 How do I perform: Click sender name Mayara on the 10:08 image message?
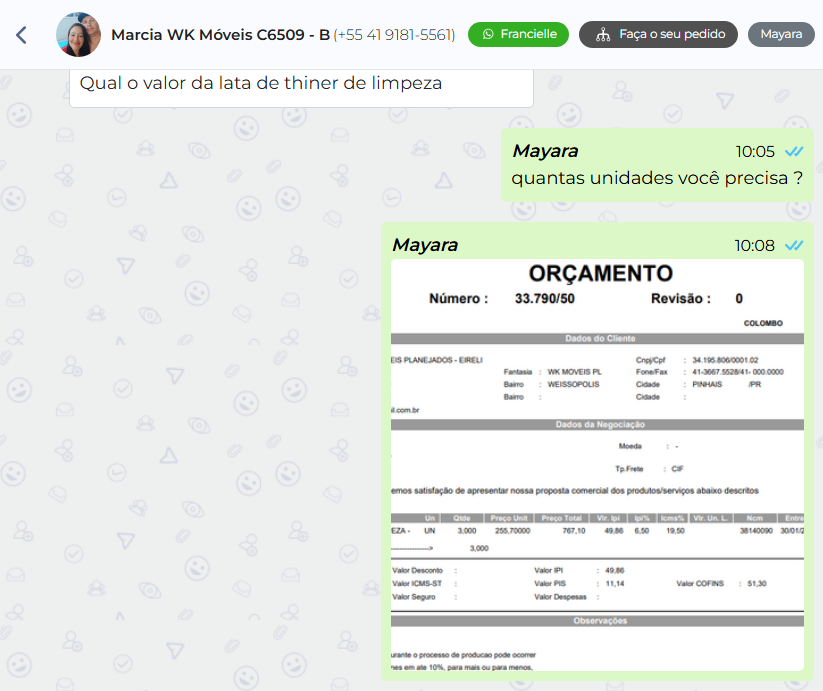click(x=425, y=245)
